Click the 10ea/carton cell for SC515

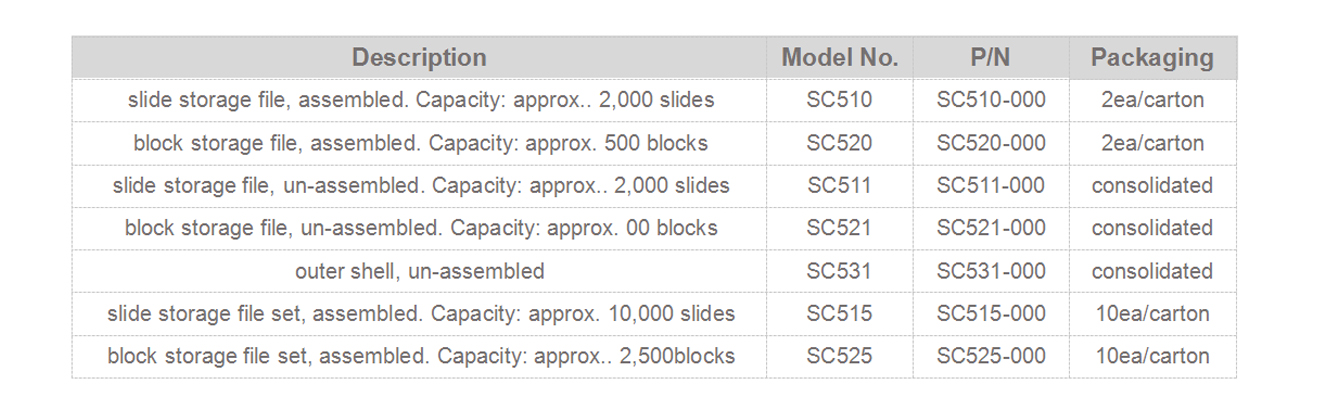1152,314
